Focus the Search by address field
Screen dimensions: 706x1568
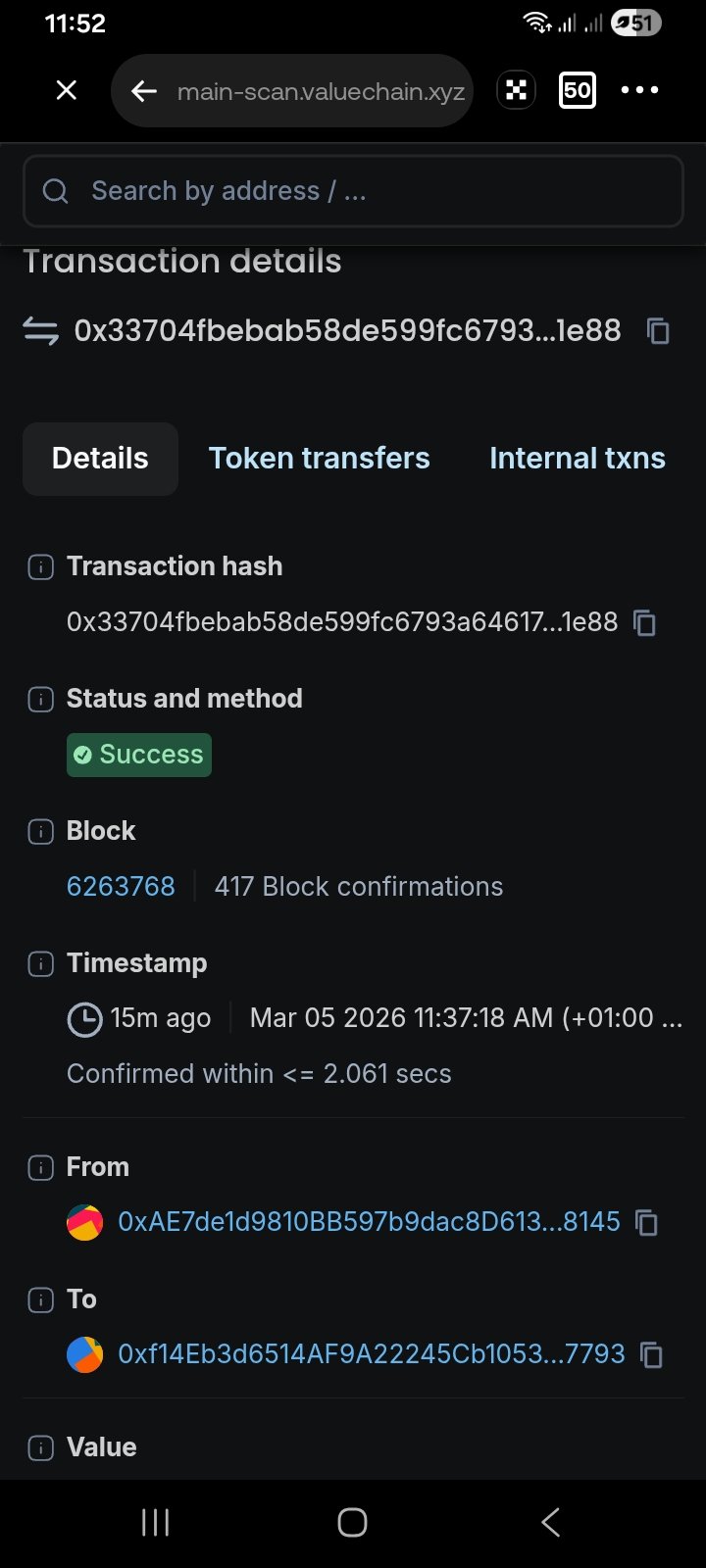tap(353, 191)
